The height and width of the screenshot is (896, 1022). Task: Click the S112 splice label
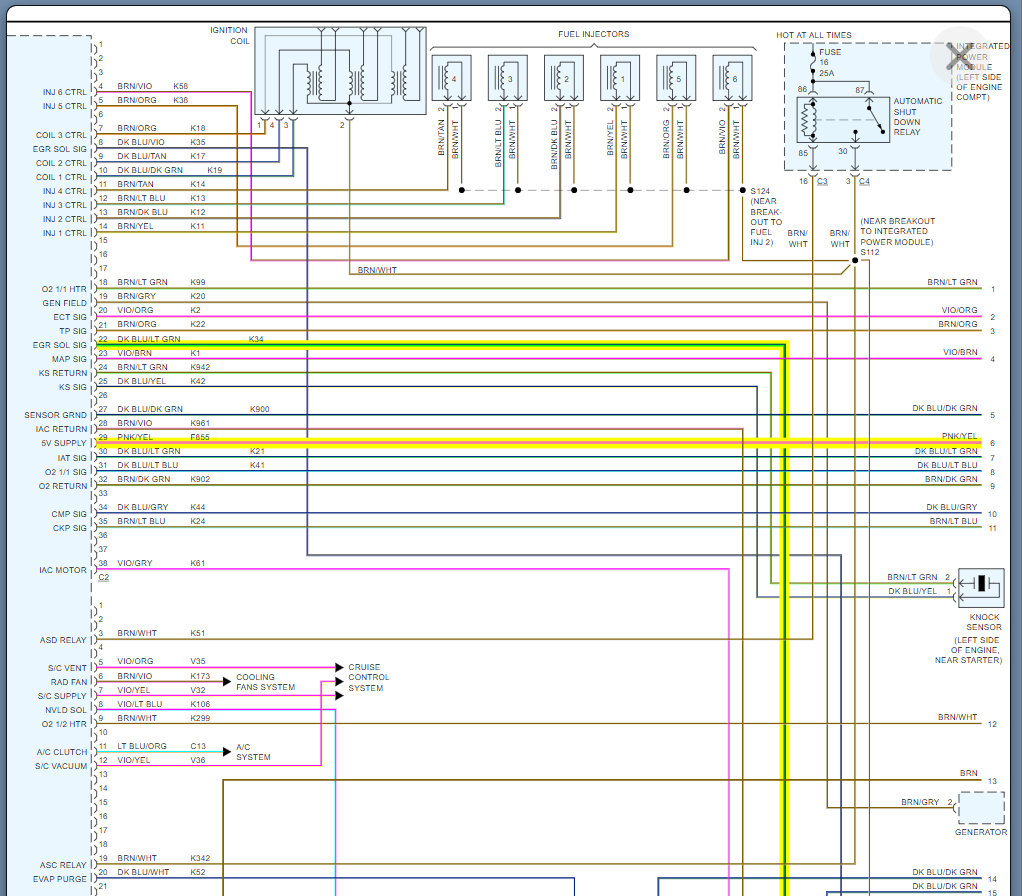(869, 252)
